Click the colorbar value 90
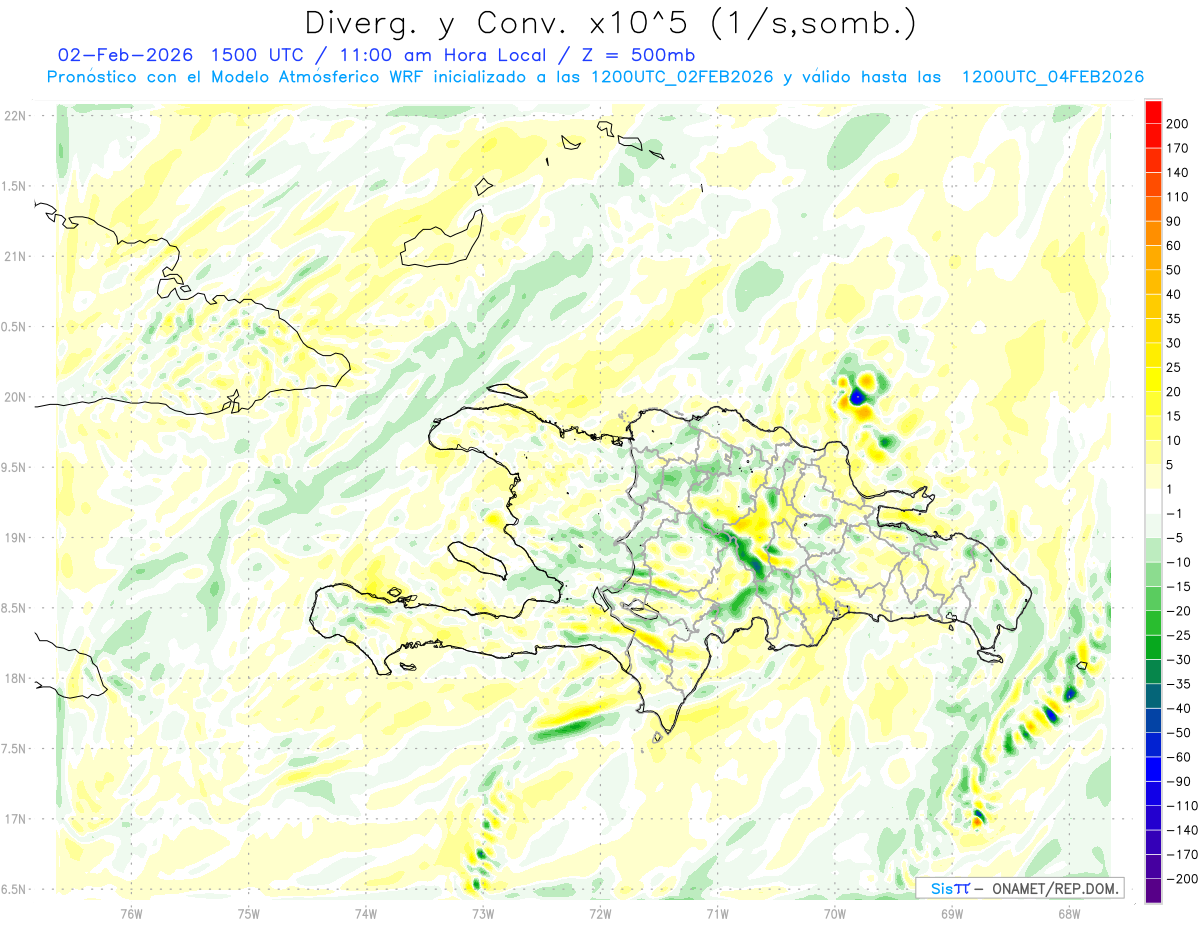The image size is (1200, 927). tap(1174, 221)
